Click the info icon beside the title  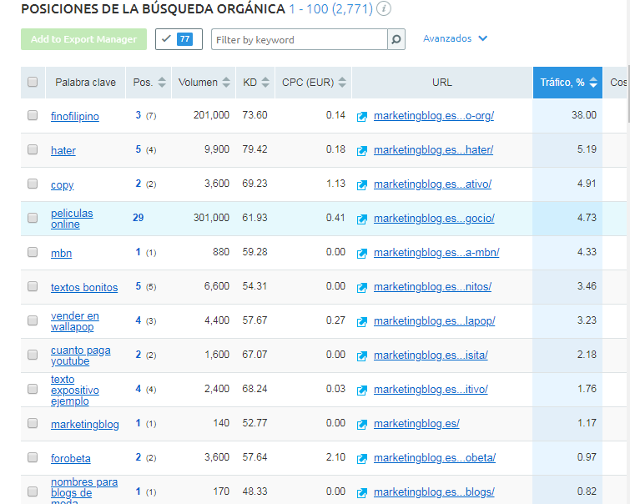[x=384, y=8]
